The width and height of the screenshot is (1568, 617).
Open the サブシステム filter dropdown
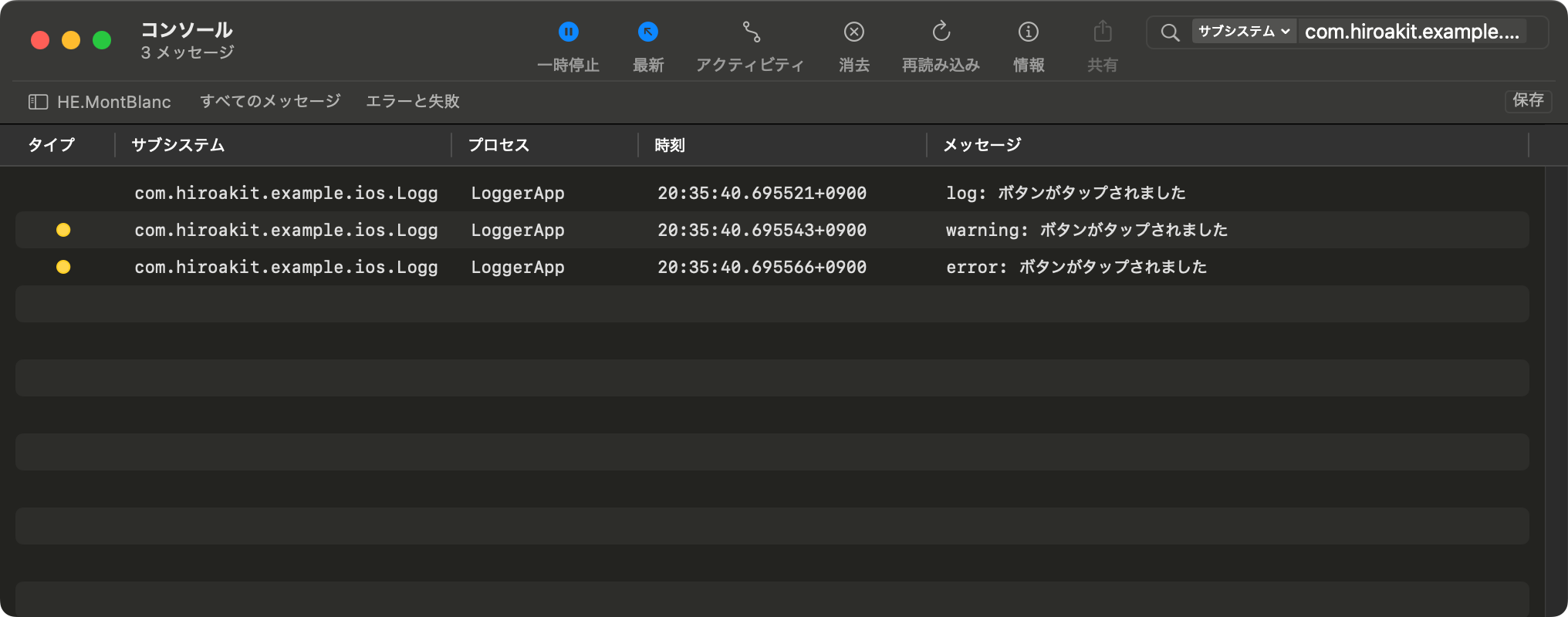[1243, 32]
